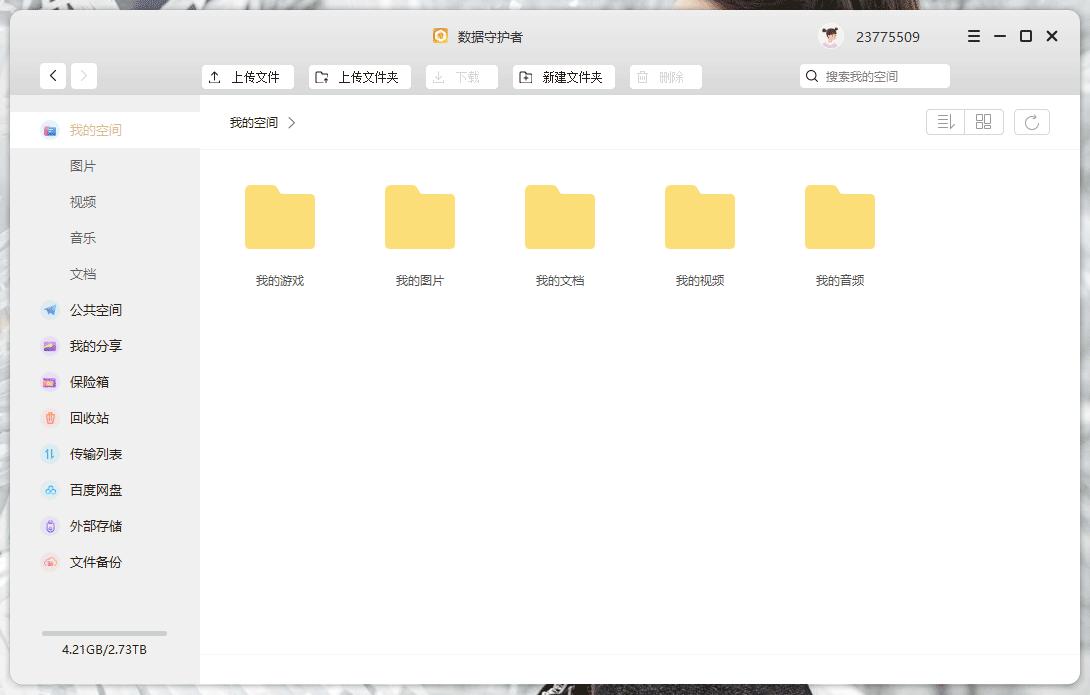
Task: Open 我的分享 my shares
Action: click(x=86, y=345)
